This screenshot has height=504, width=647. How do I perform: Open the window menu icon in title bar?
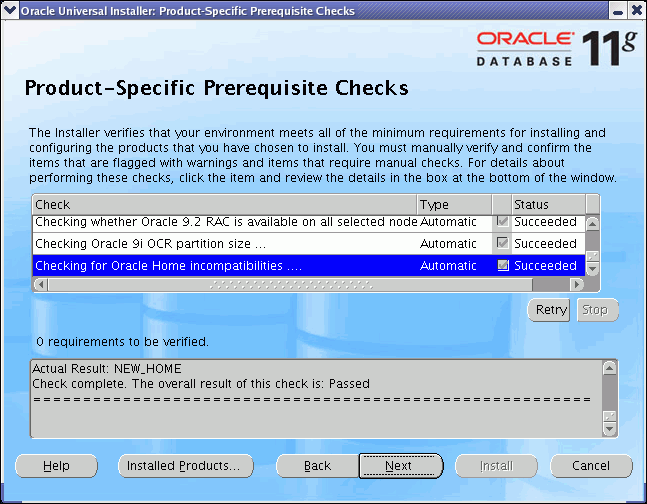[x=10, y=10]
